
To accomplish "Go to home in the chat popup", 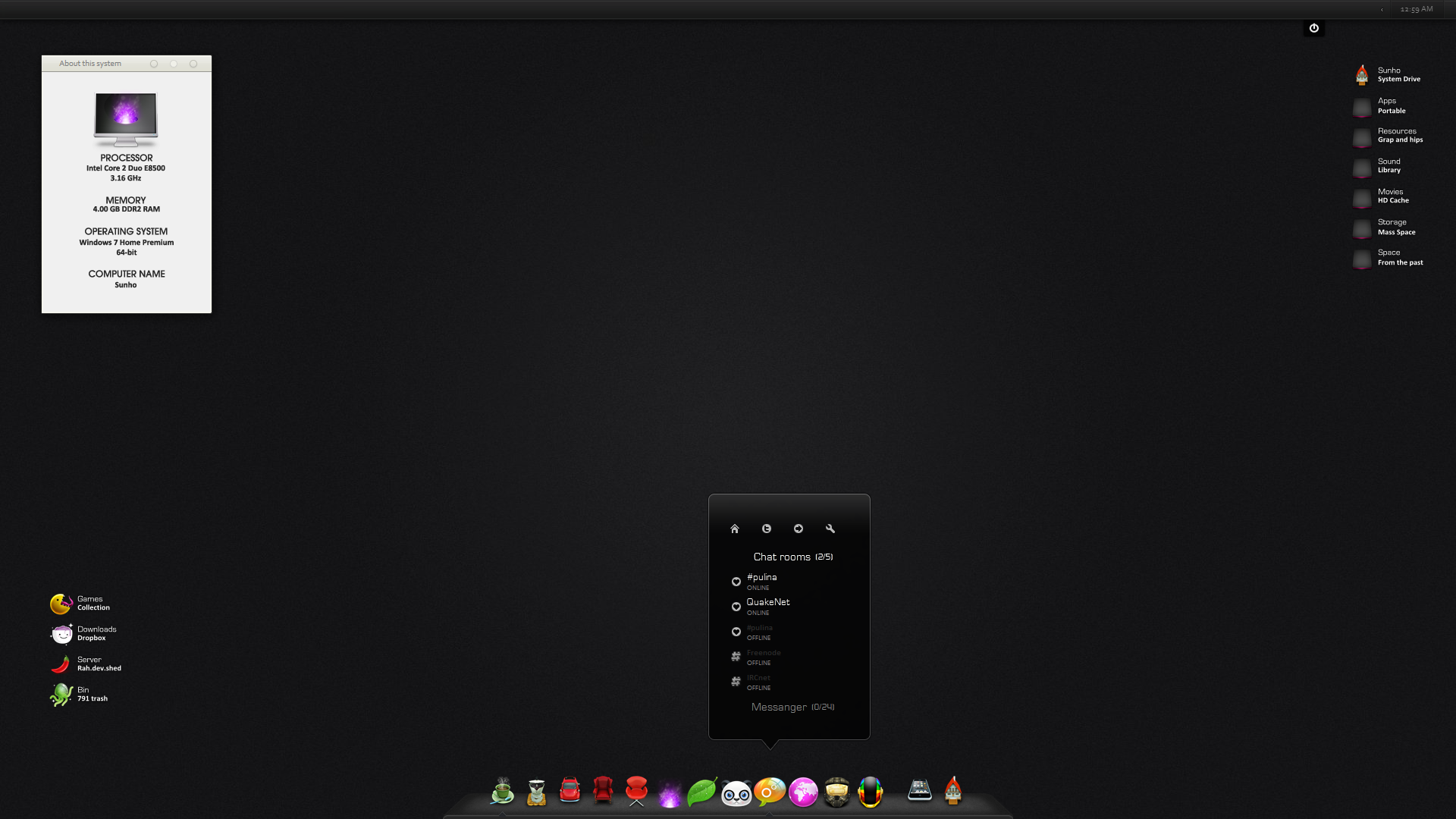I will 735,529.
